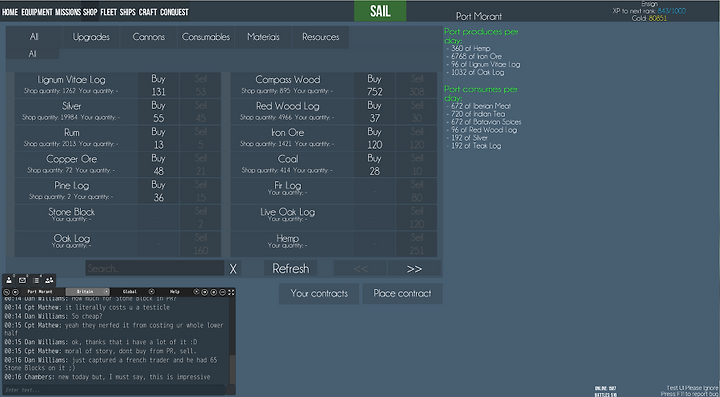
Task: Open the SHOP menu
Action: pos(90,12)
